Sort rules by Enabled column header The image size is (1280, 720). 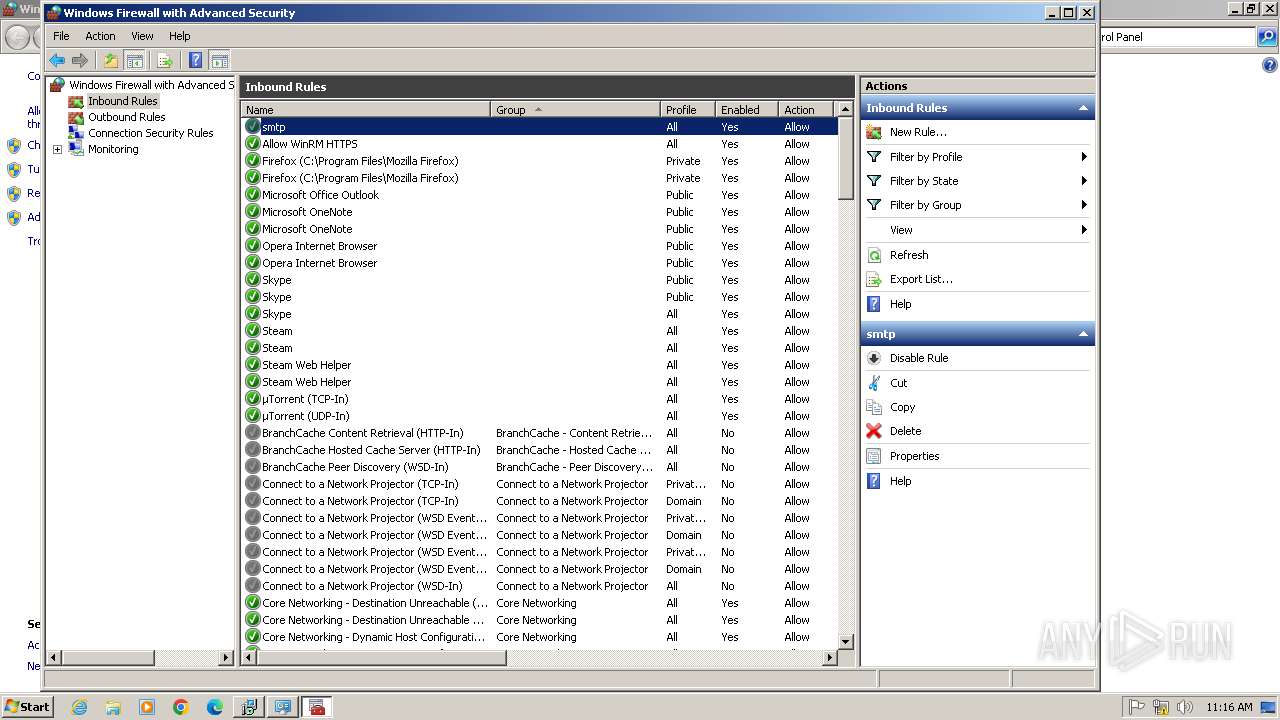[746, 110]
